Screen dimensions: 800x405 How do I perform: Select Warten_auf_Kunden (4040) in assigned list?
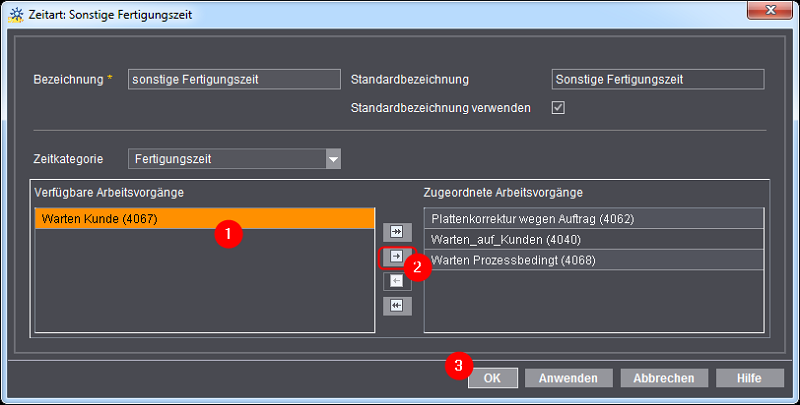[594, 239]
